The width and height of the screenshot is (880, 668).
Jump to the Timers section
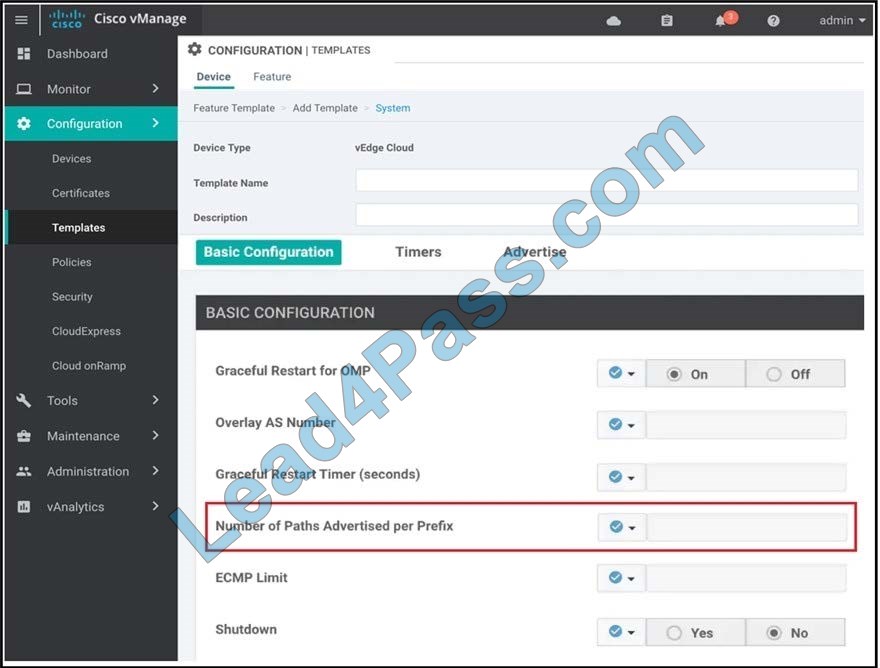[418, 252]
